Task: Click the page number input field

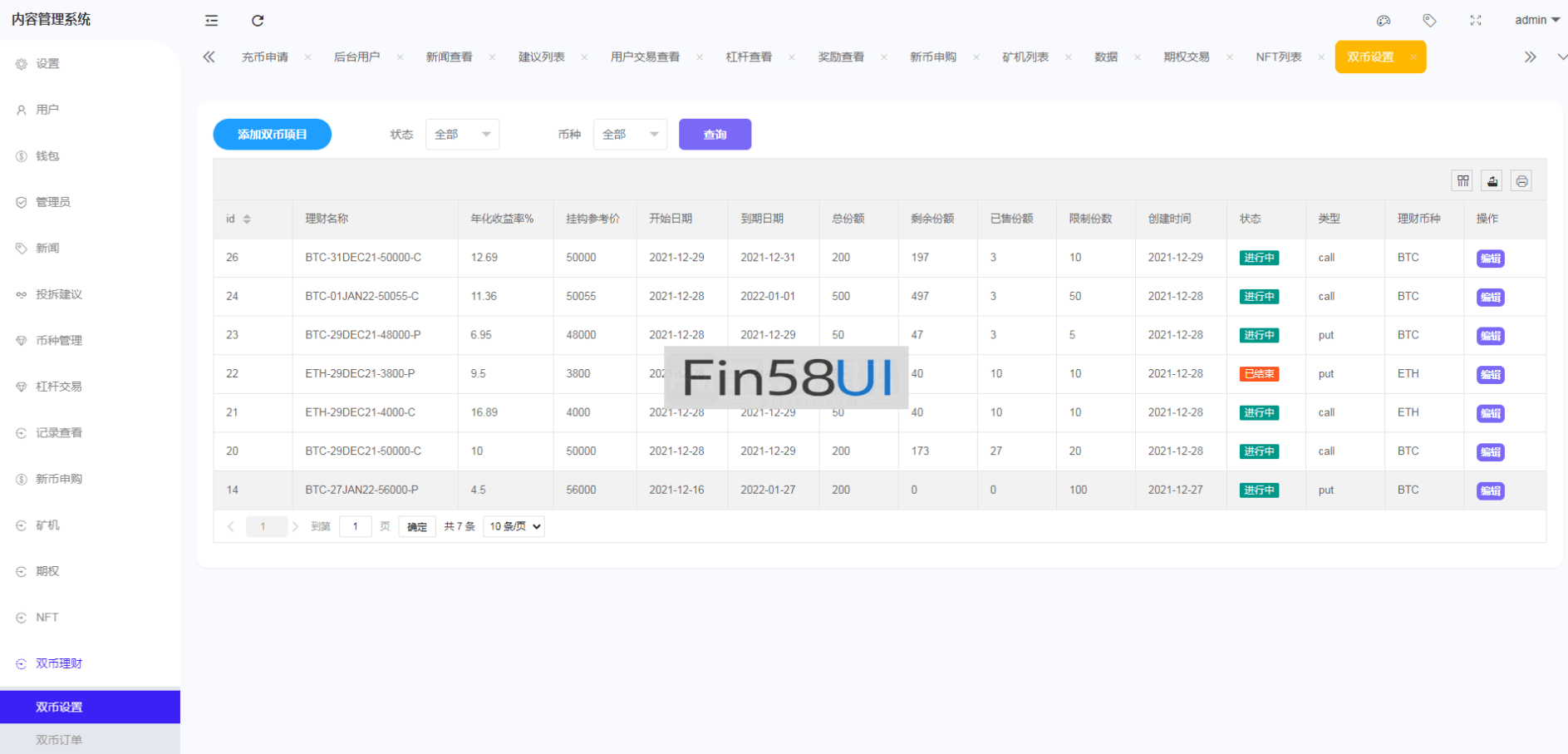Action: pos(356,526)
